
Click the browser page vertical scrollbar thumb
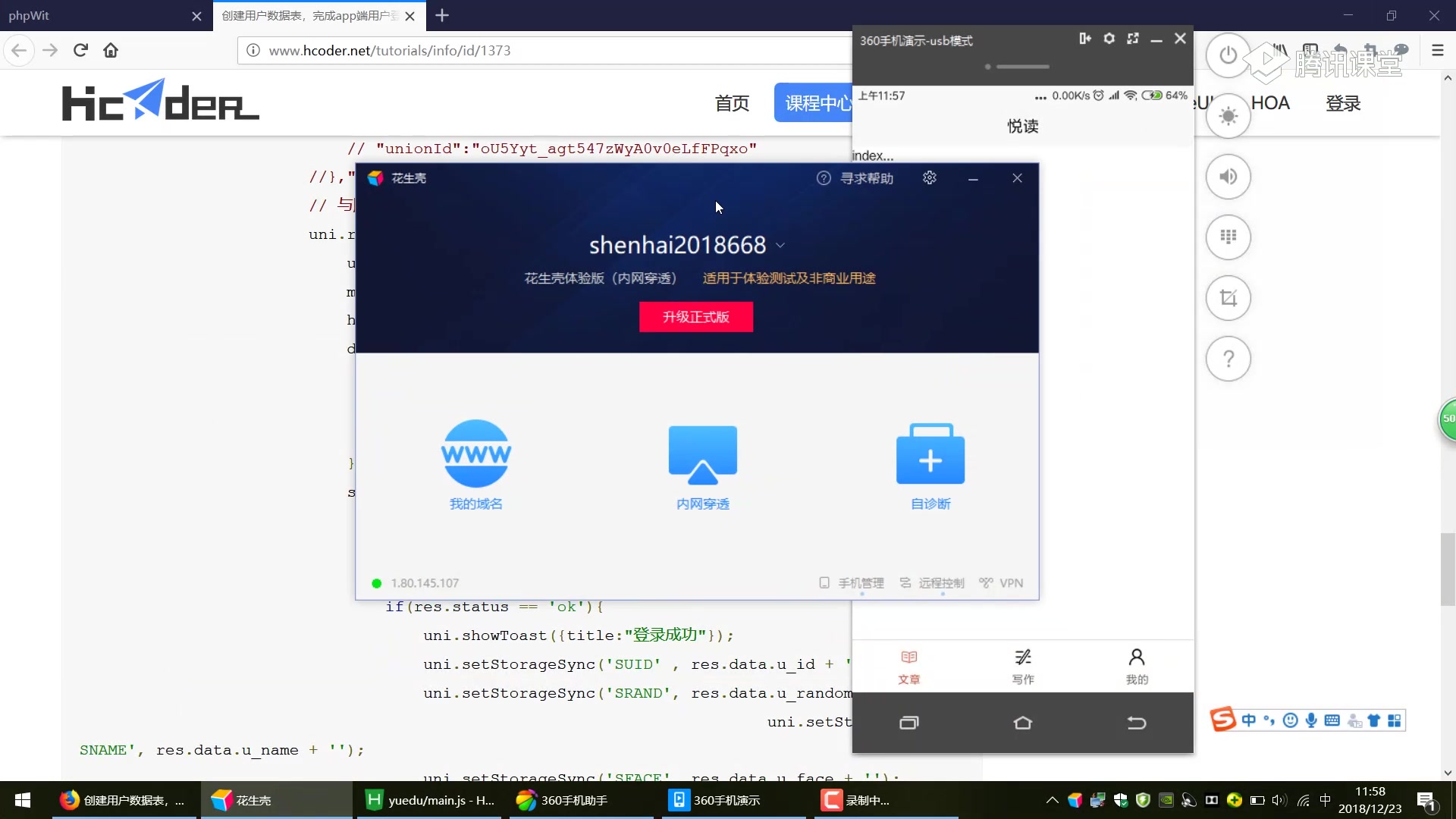(1448, 570)
